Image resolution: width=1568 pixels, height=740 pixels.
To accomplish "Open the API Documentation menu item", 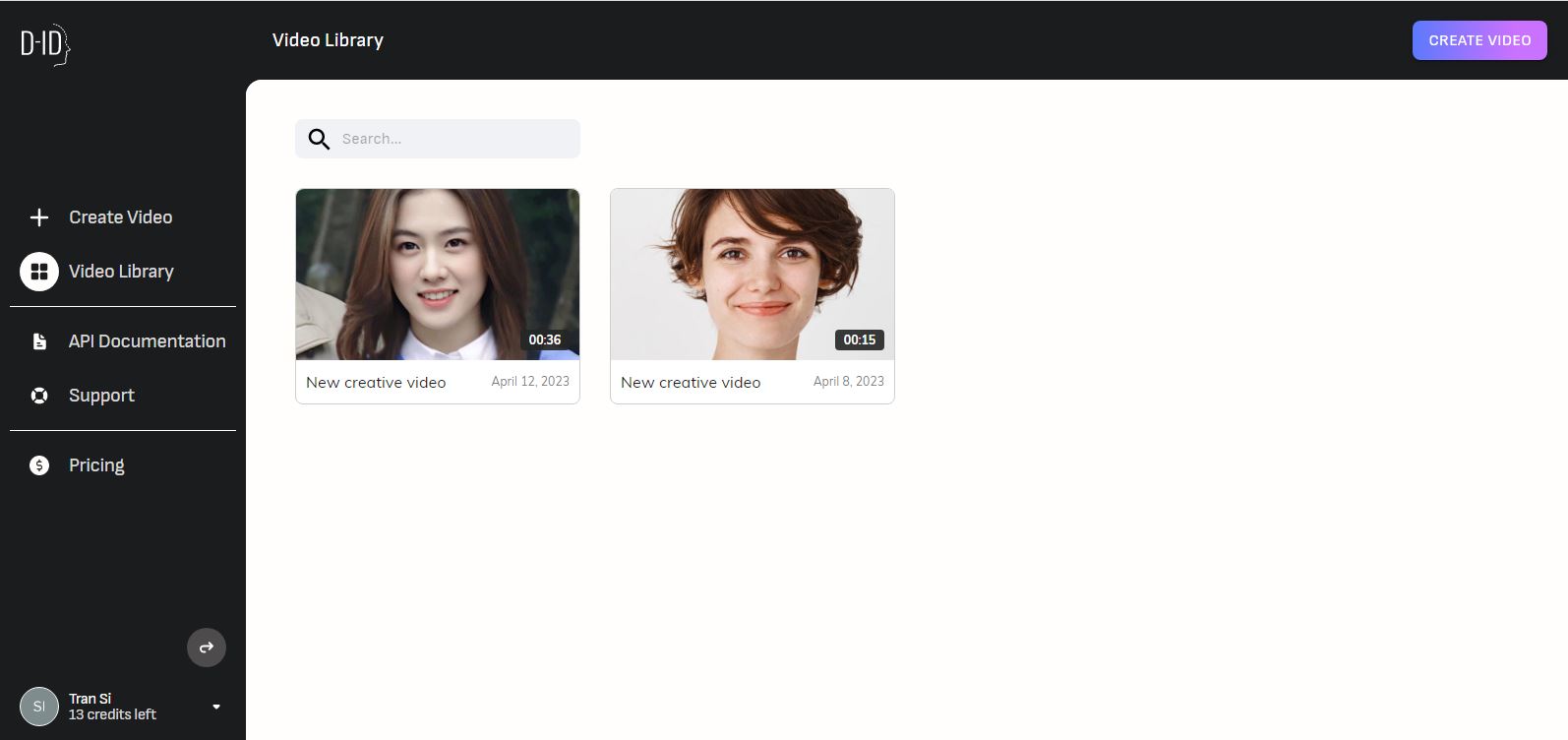I will (x=147, y=341).
